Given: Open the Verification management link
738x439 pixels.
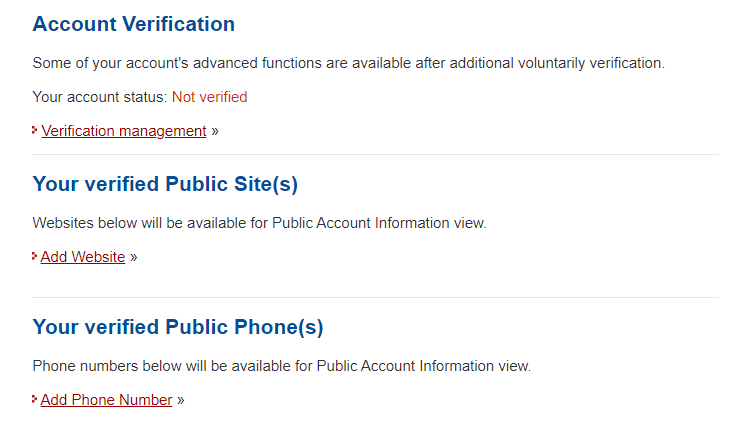Looking at the screenshot, I should pos(123,131).
